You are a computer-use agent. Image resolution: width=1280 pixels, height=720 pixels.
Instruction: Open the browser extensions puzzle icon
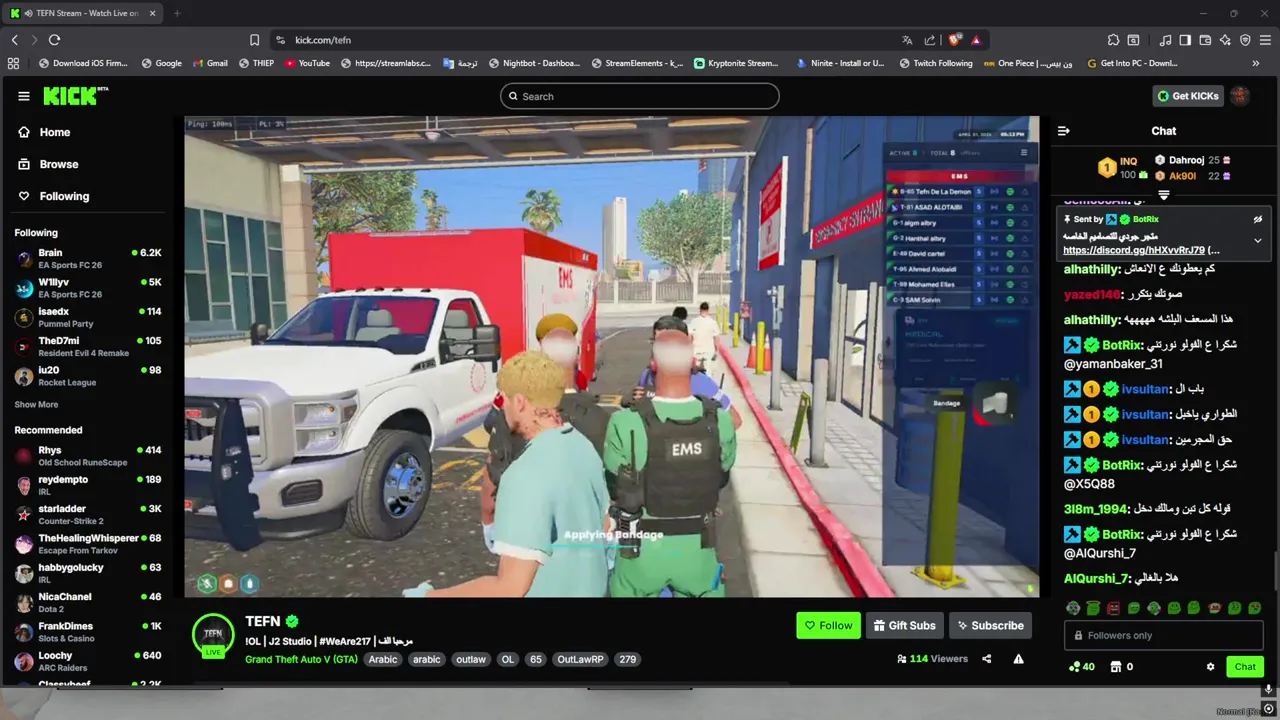(x=1113, y=40)
